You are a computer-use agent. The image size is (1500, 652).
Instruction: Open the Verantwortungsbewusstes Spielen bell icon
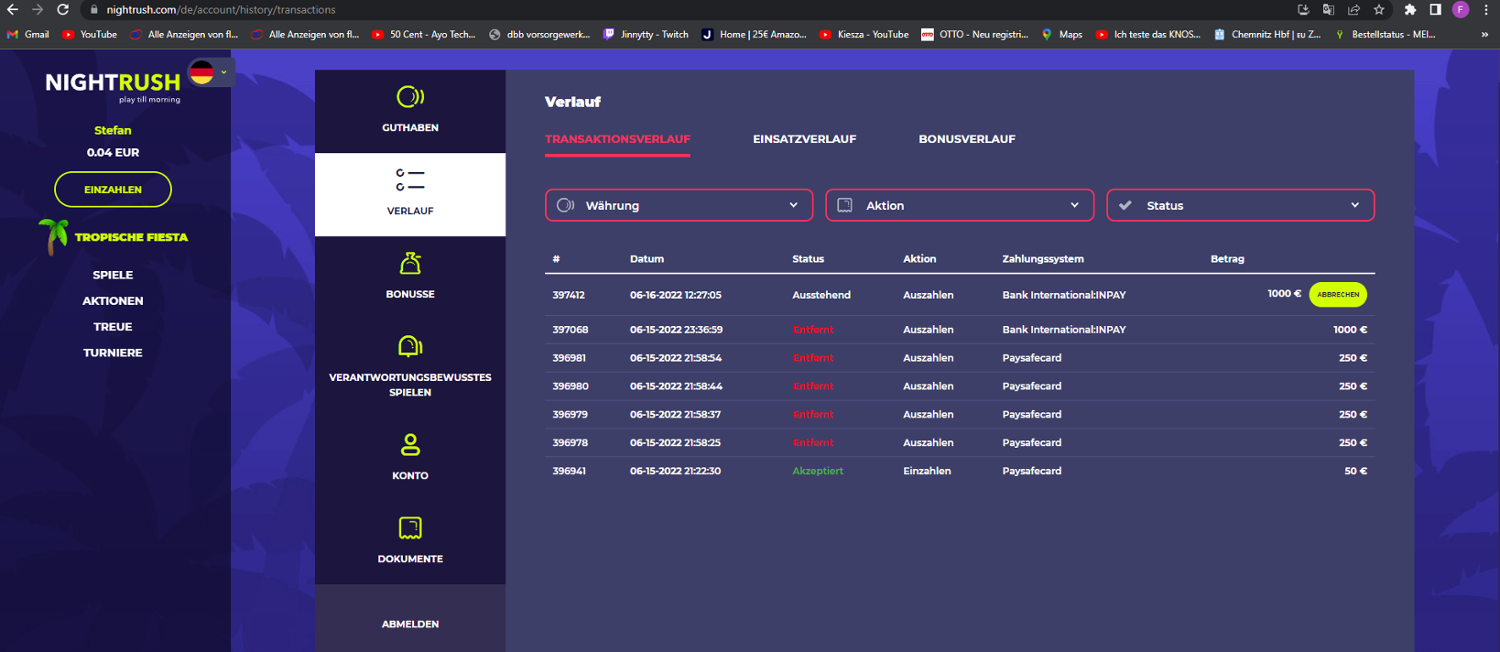410,346
